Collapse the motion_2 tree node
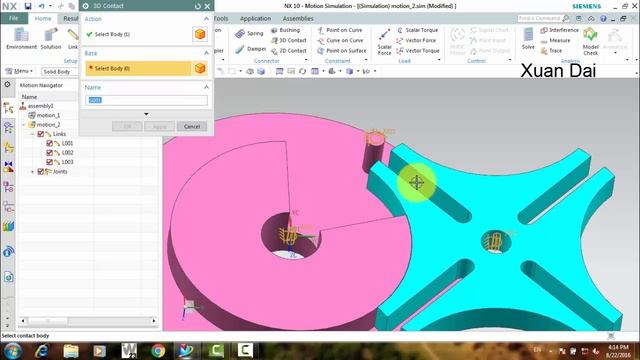The height and width of the screenshot is (360, 640). [x=24, y=124]
